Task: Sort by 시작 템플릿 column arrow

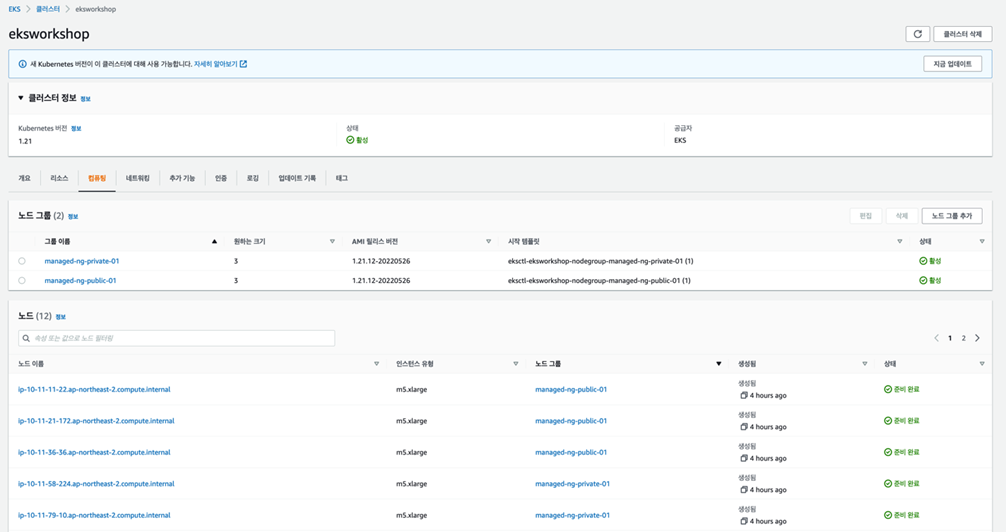Action: coord(899,241)
